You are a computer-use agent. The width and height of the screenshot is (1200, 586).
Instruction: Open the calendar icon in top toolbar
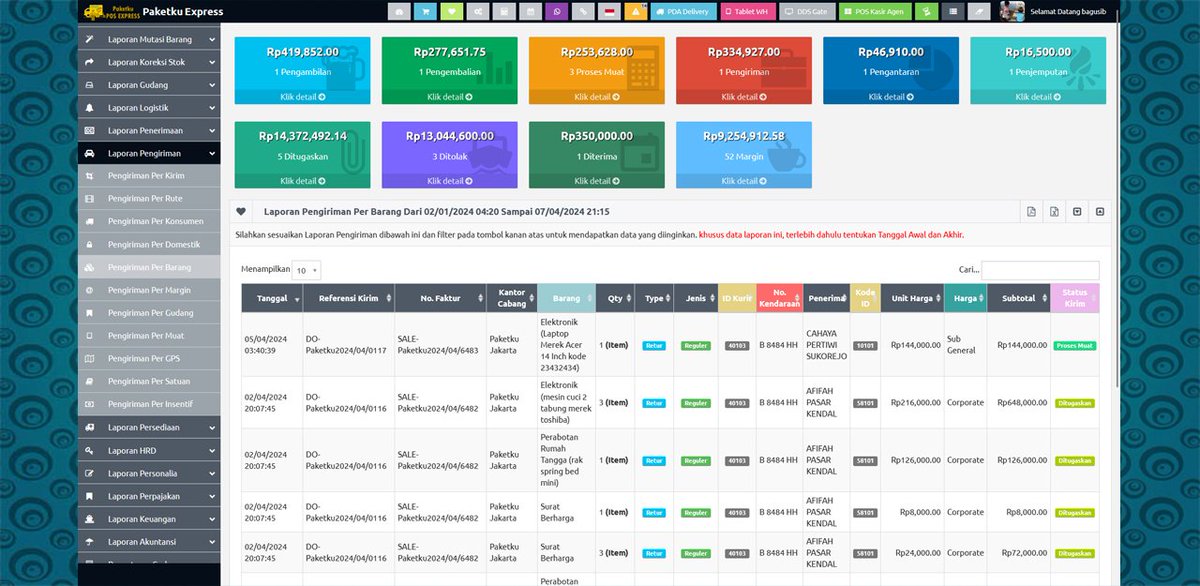[530, 11]
